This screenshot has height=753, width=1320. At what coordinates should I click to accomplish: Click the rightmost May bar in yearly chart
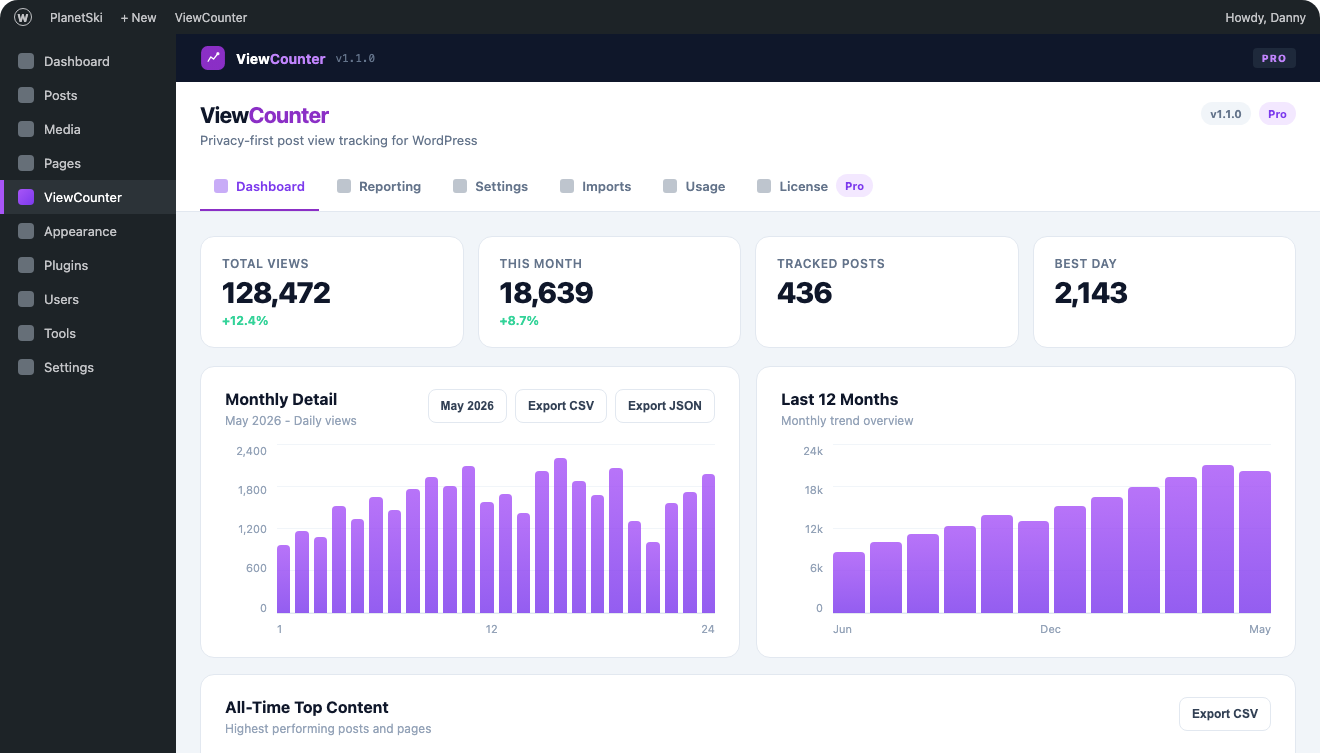[1255, 542]
